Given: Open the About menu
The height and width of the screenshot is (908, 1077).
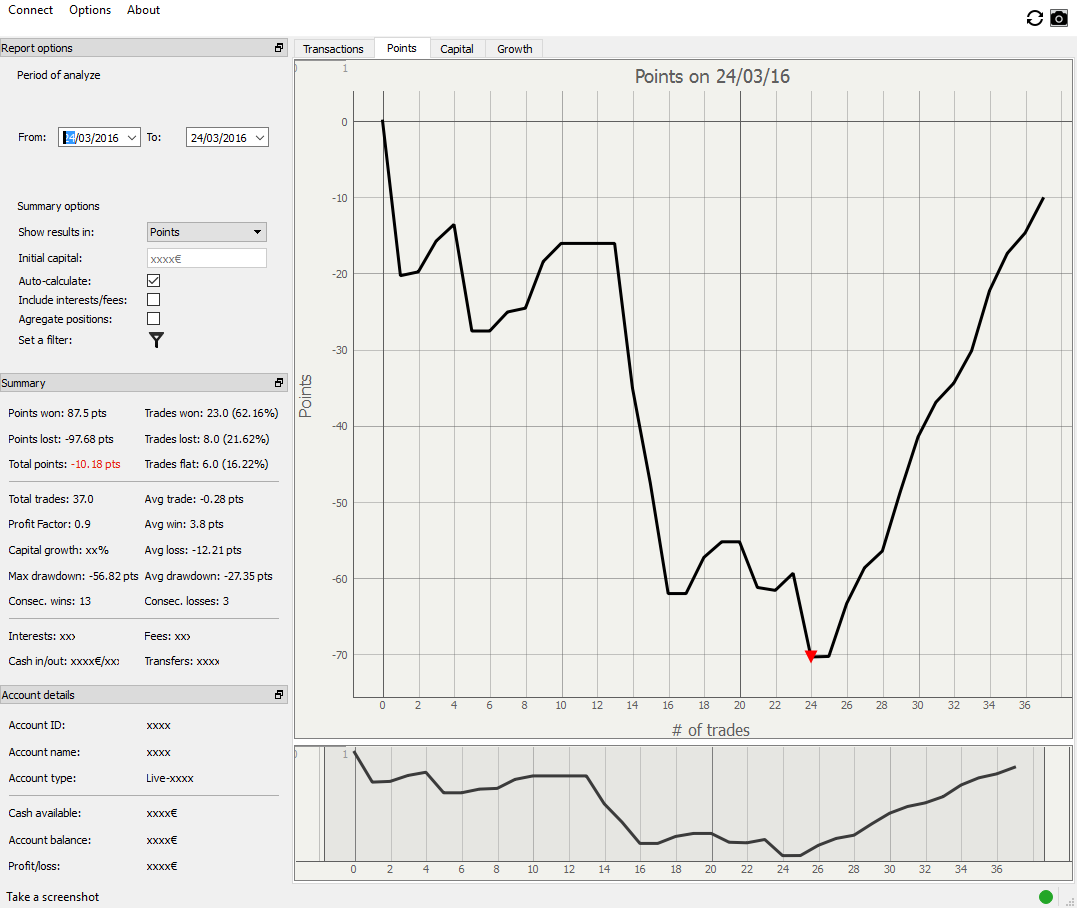Looking at the screenshot, I should pyautogui.click(x=144, y=10).
